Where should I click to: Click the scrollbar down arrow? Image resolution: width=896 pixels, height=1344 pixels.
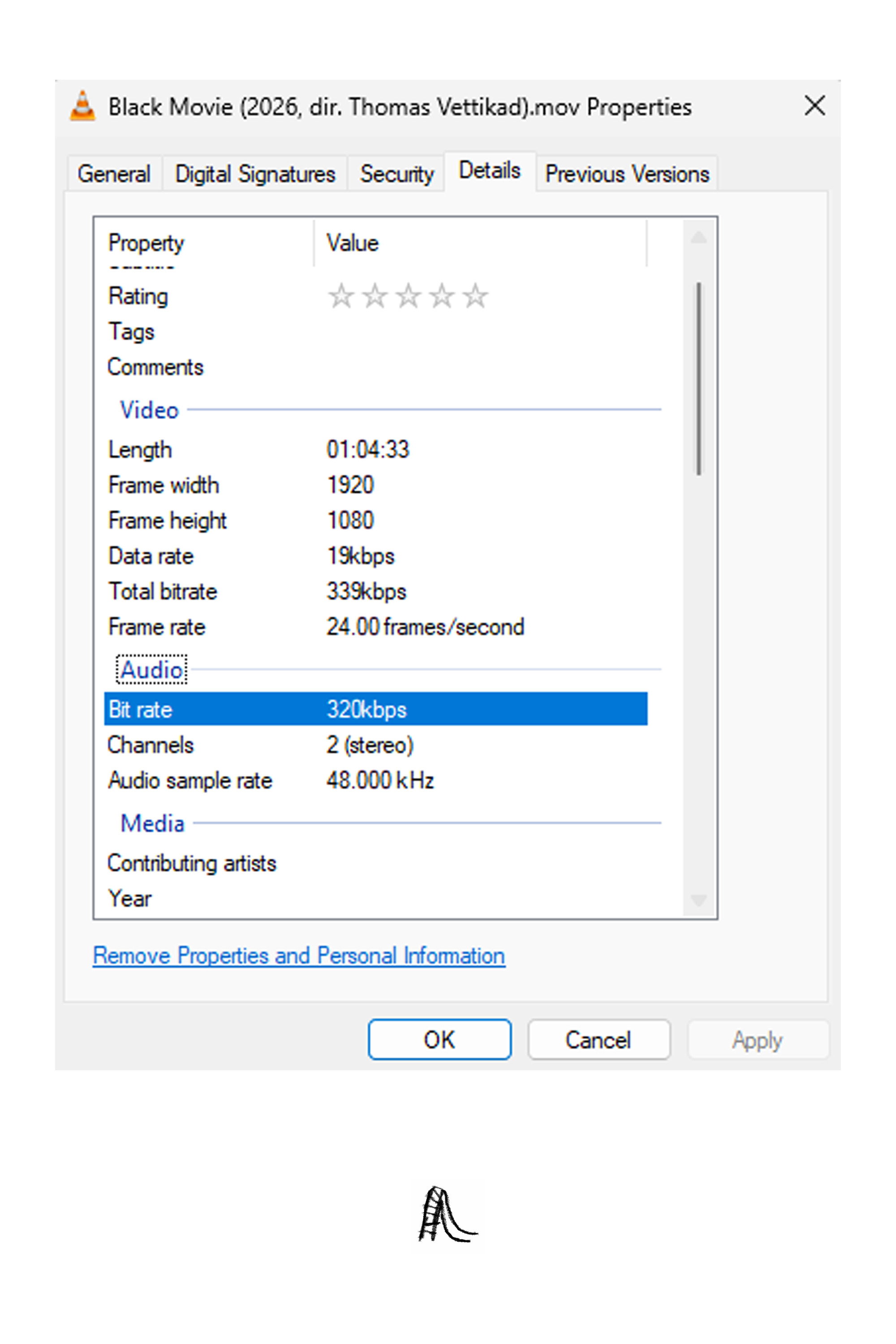(x=698, y=900)
